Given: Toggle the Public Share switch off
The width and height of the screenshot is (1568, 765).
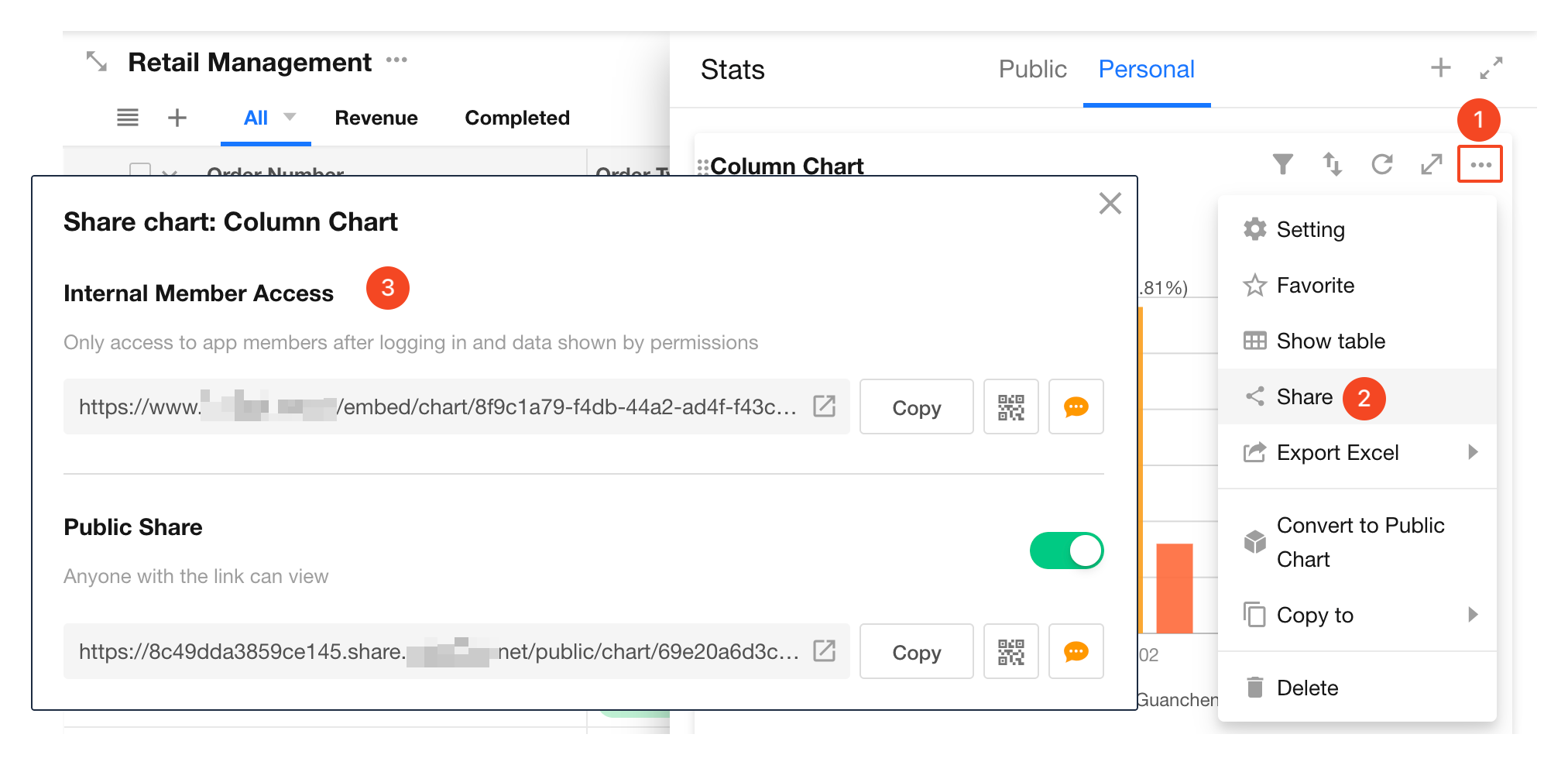Looking at the screenshot, I should [x=1066, y=551].
